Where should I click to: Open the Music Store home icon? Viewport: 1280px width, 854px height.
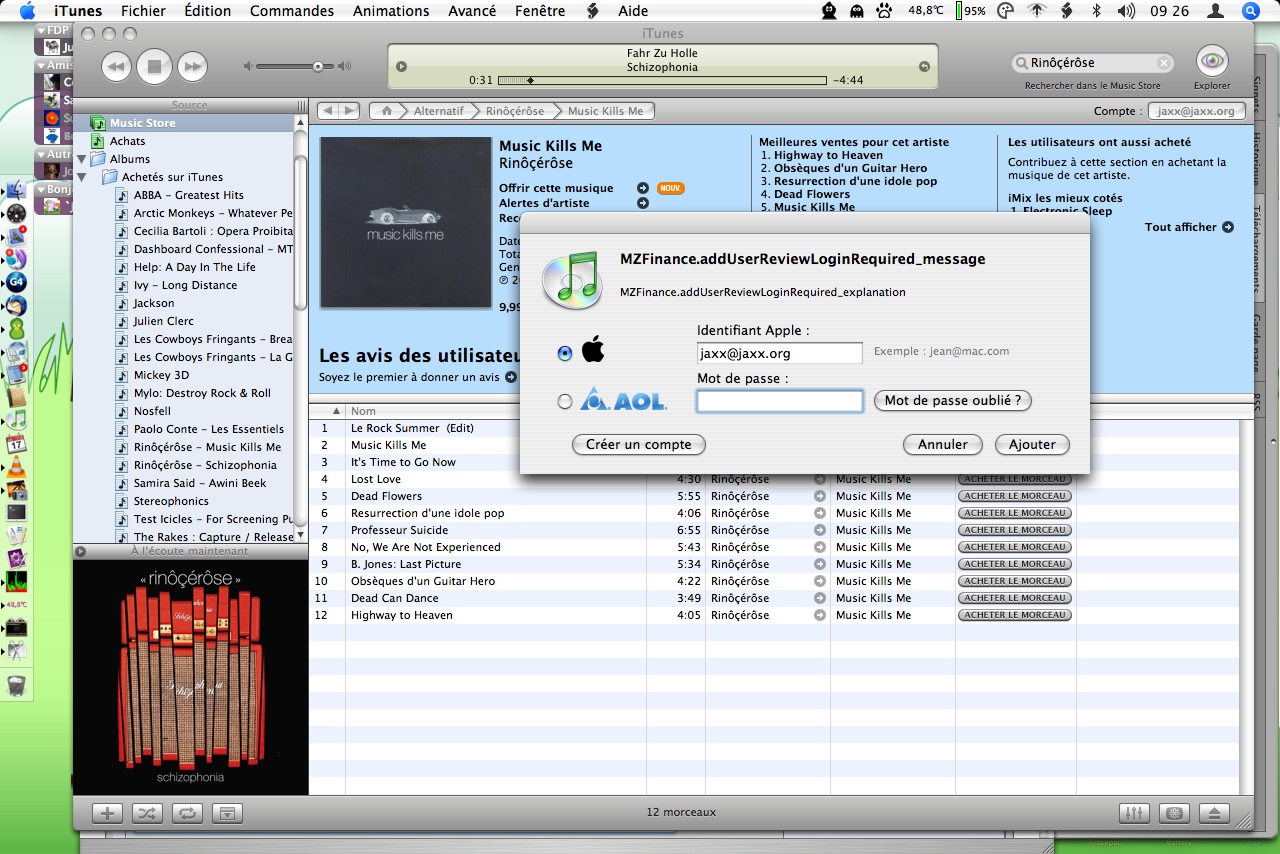point(386,111)
